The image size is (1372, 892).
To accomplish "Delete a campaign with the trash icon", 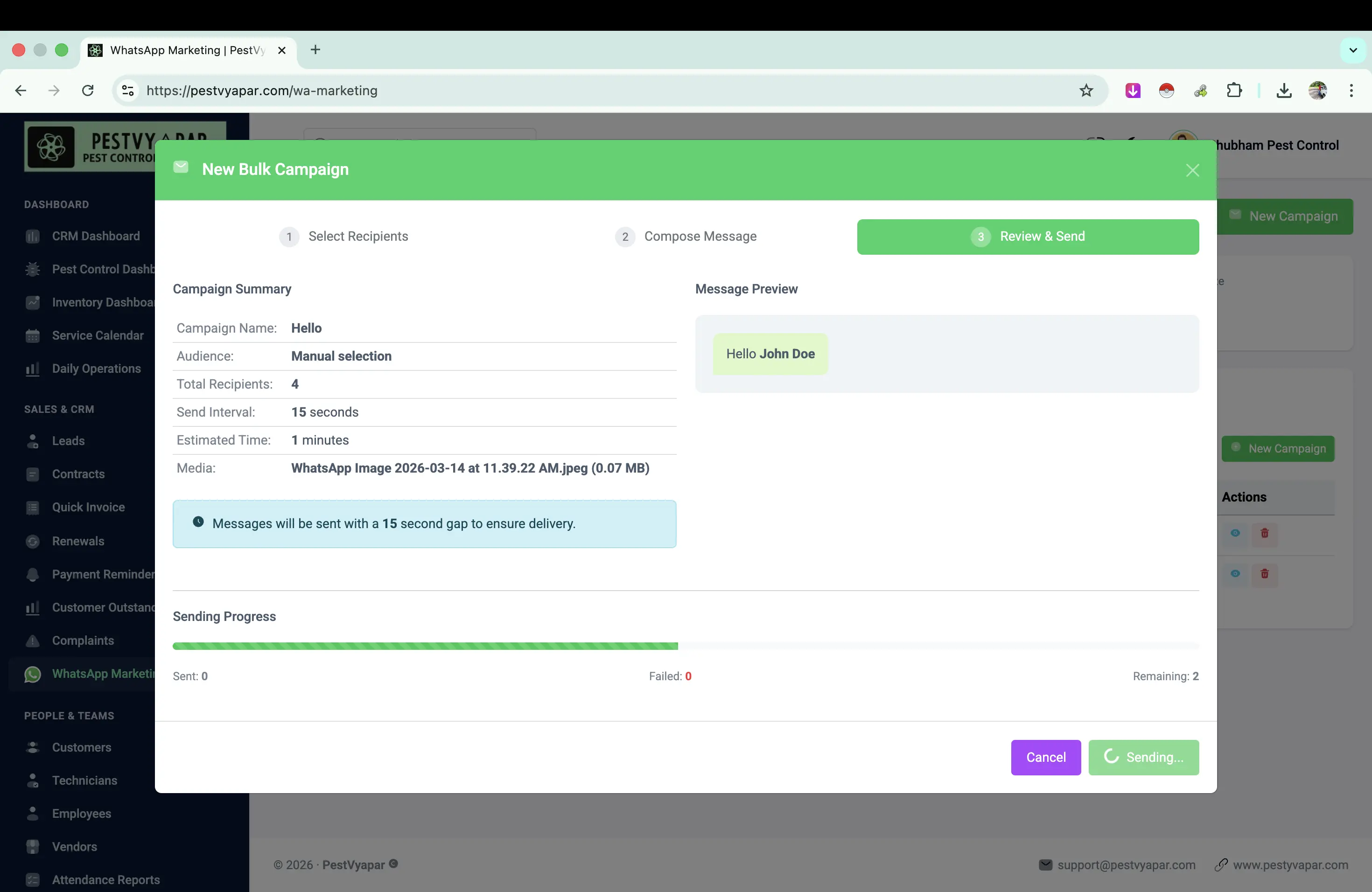I will pos(1264,534).
